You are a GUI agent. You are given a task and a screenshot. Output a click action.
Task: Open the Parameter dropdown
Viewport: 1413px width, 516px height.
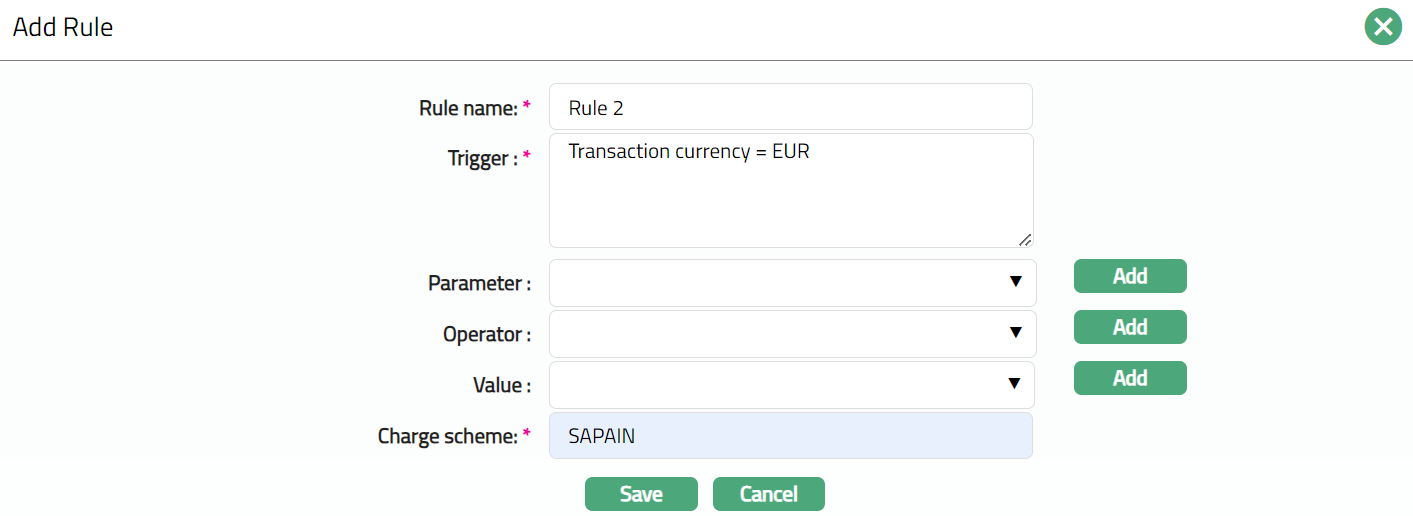pyautogui.click(x=792, y=283)
